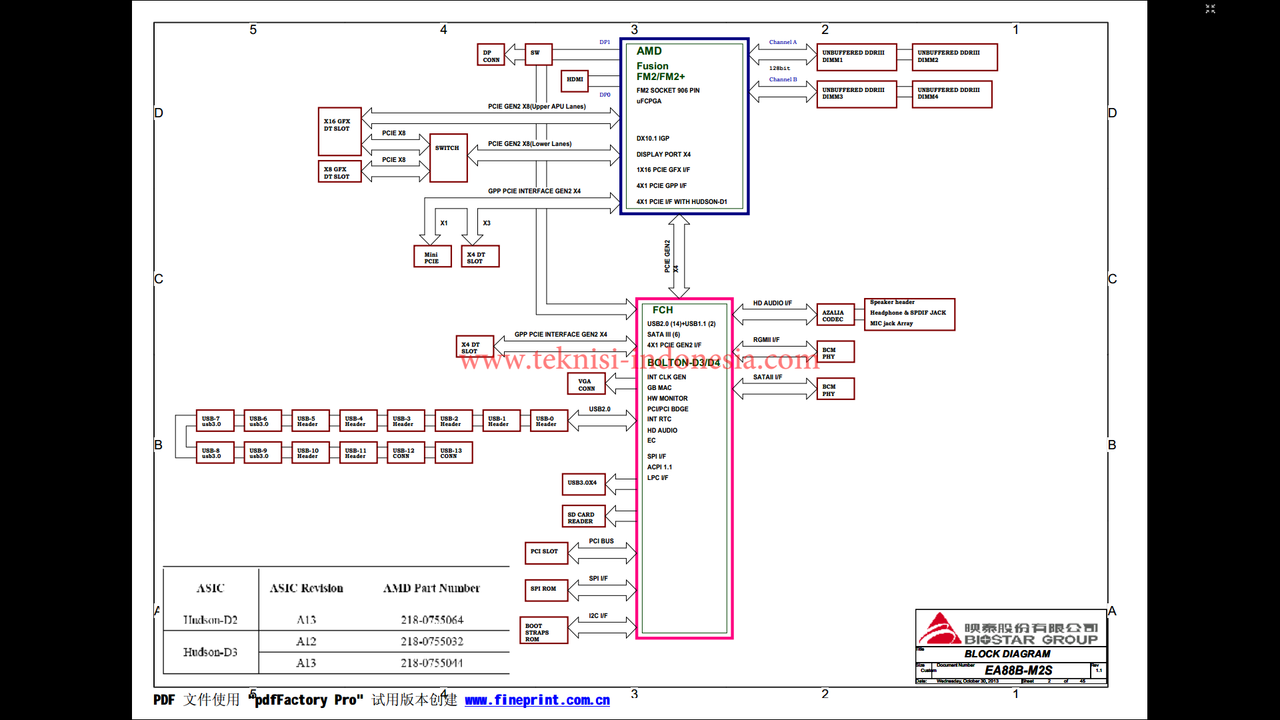Viewport: 1280px width, 720px height.
Task: Click the EA88B-M2S document number
Action: (1019, 670)
